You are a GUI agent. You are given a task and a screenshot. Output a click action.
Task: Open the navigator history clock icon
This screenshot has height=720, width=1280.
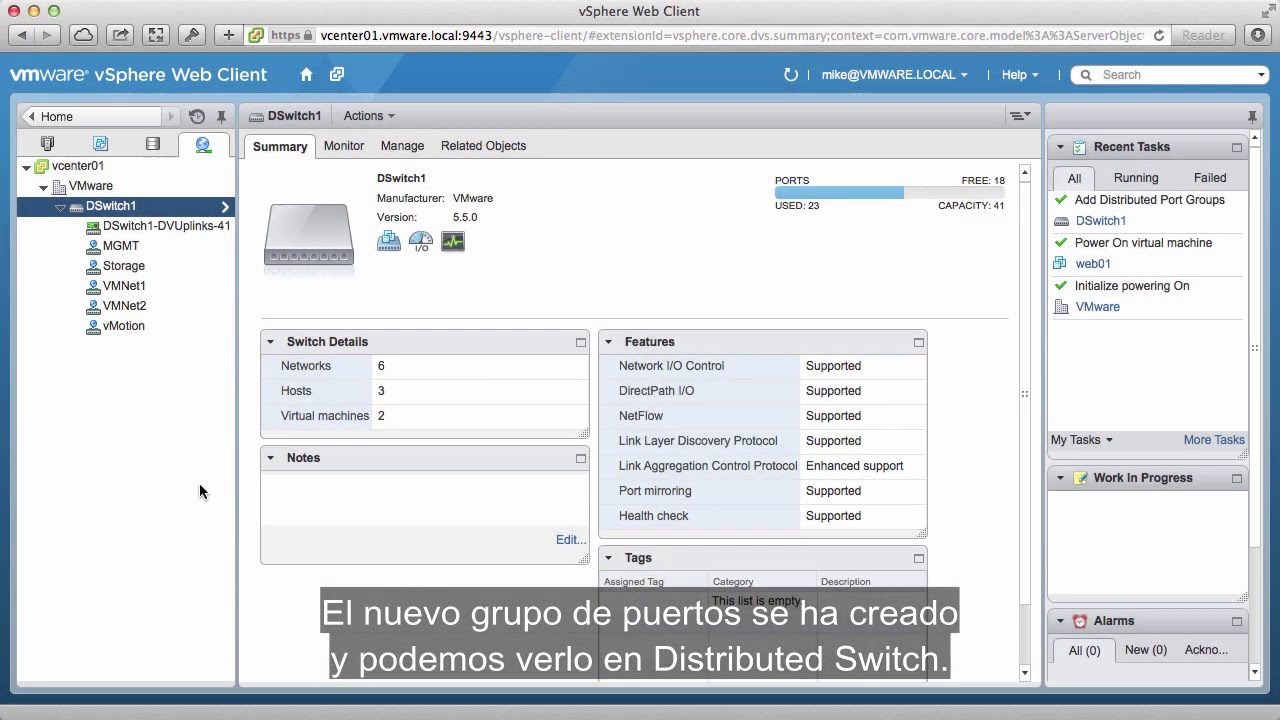coord(197,117)
